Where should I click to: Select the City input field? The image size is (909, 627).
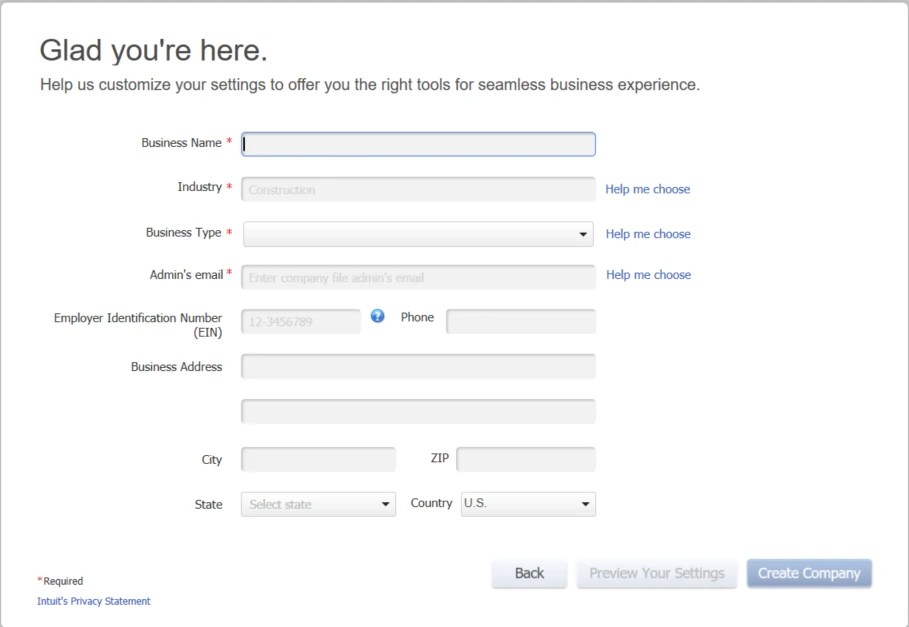pyautogui.click(x=317, y=459)
